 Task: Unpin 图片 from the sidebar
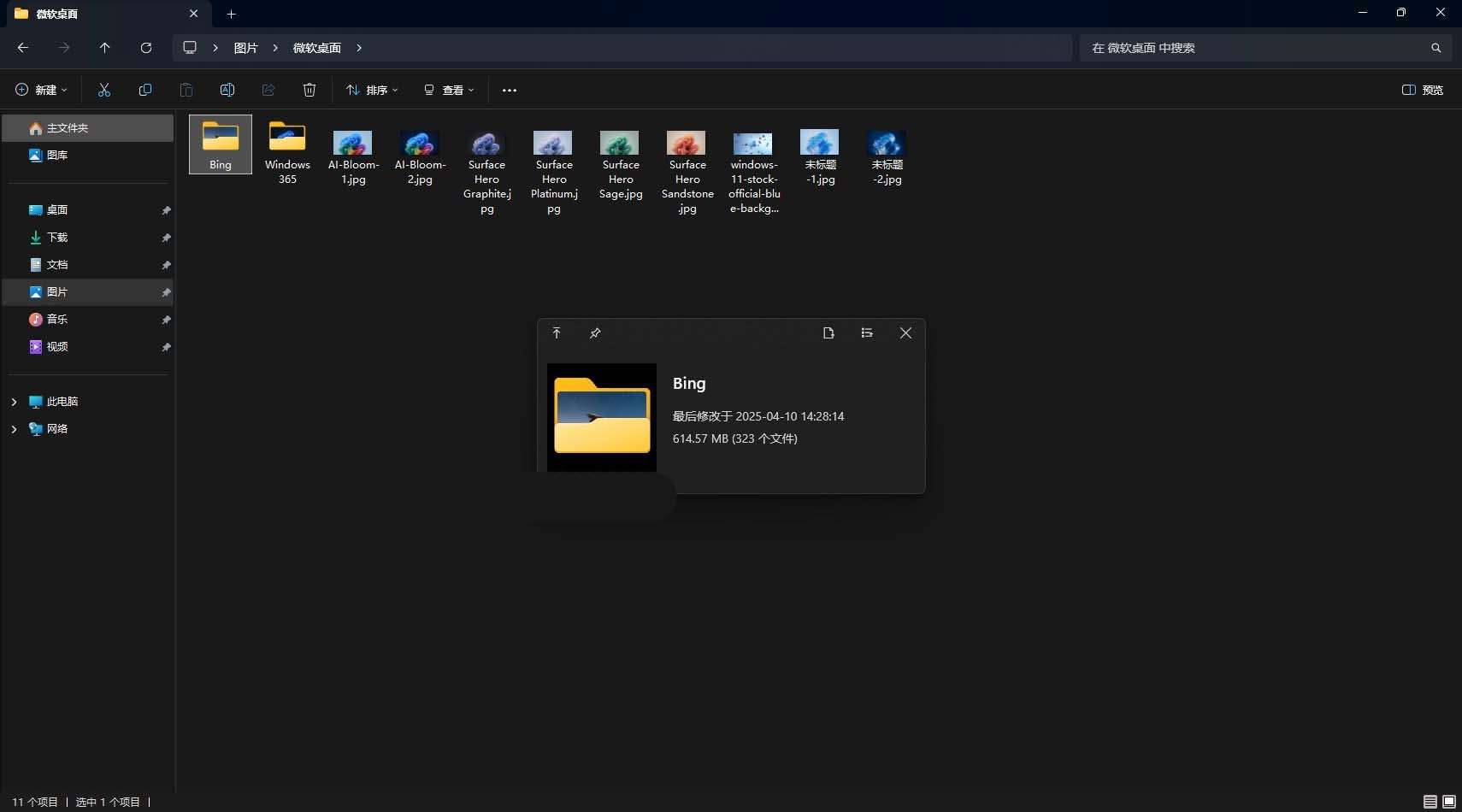tap(166, 292)
